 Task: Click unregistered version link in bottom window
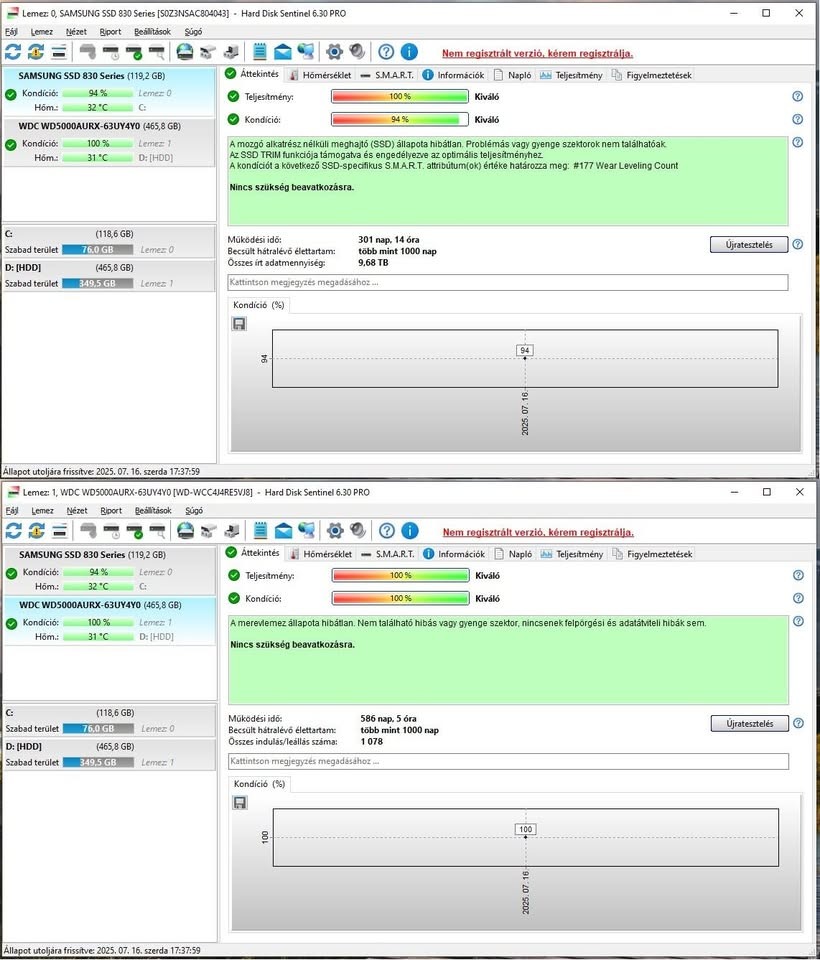(538, 532)
